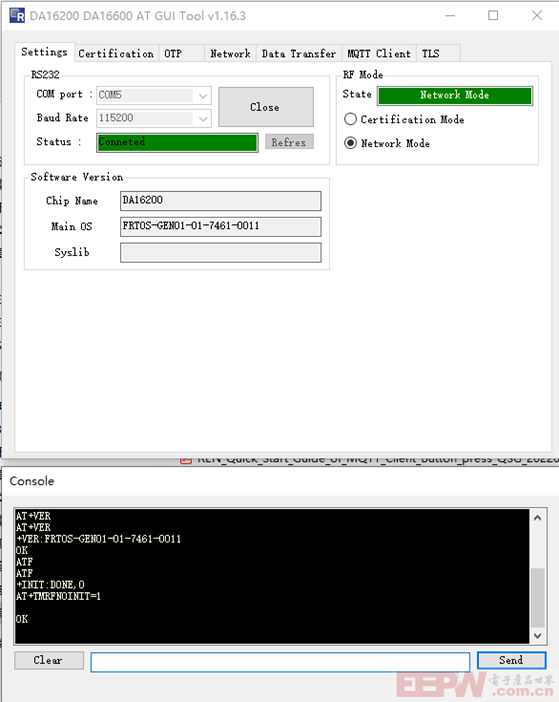This screenshot has height=702, width=559.
Task: Click the Main OS version field
Action: (220, 226)
